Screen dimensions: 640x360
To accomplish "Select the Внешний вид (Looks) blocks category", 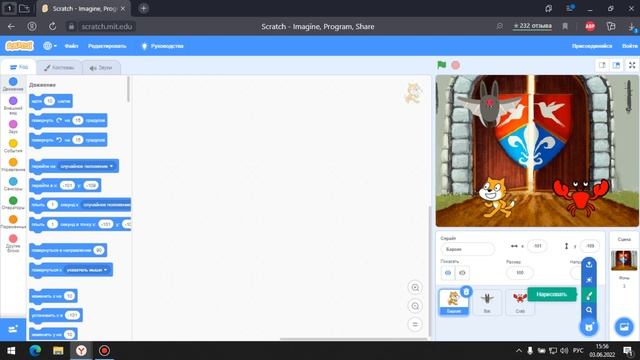I will click(x=13, y=105).
